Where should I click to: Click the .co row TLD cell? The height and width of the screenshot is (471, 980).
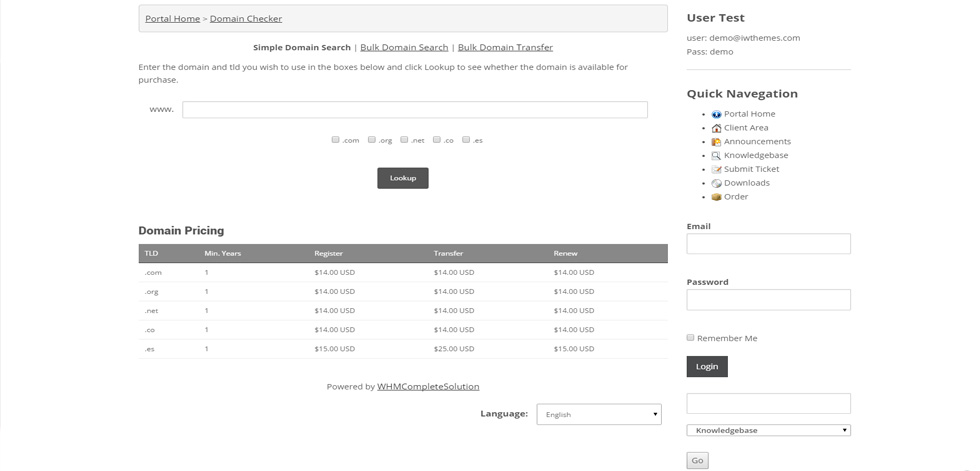[x=149, y=330]
